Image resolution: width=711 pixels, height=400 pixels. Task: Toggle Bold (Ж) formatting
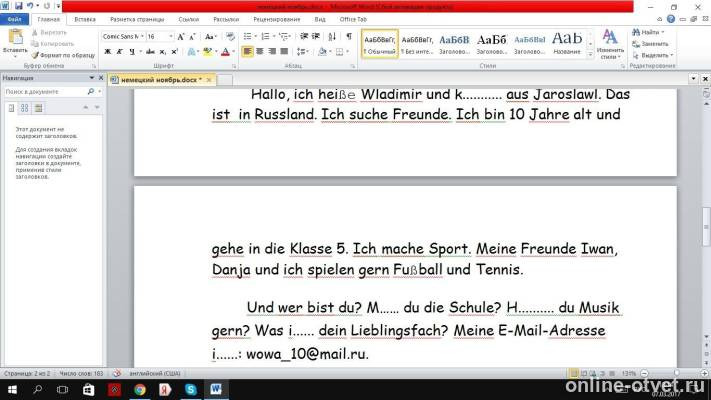click(x=107, y=52)
